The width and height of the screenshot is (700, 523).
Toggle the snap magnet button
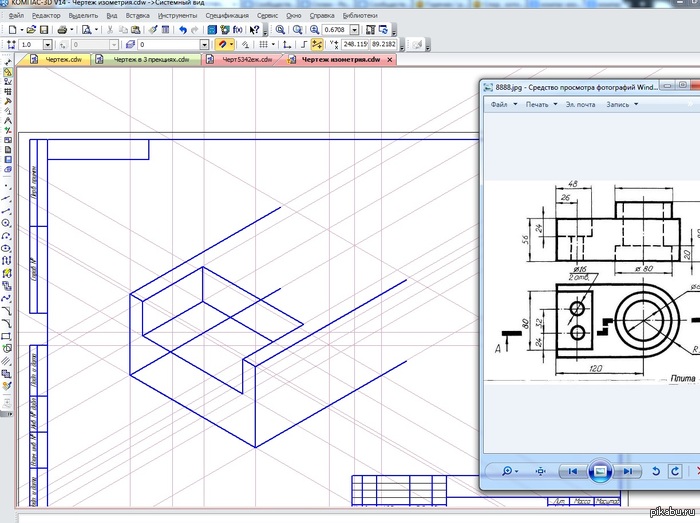point(225,45)
